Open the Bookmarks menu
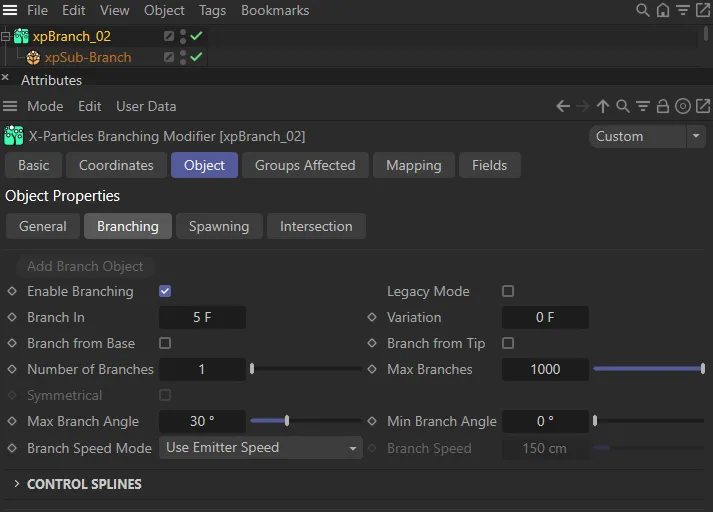 (x=275, y=10)
